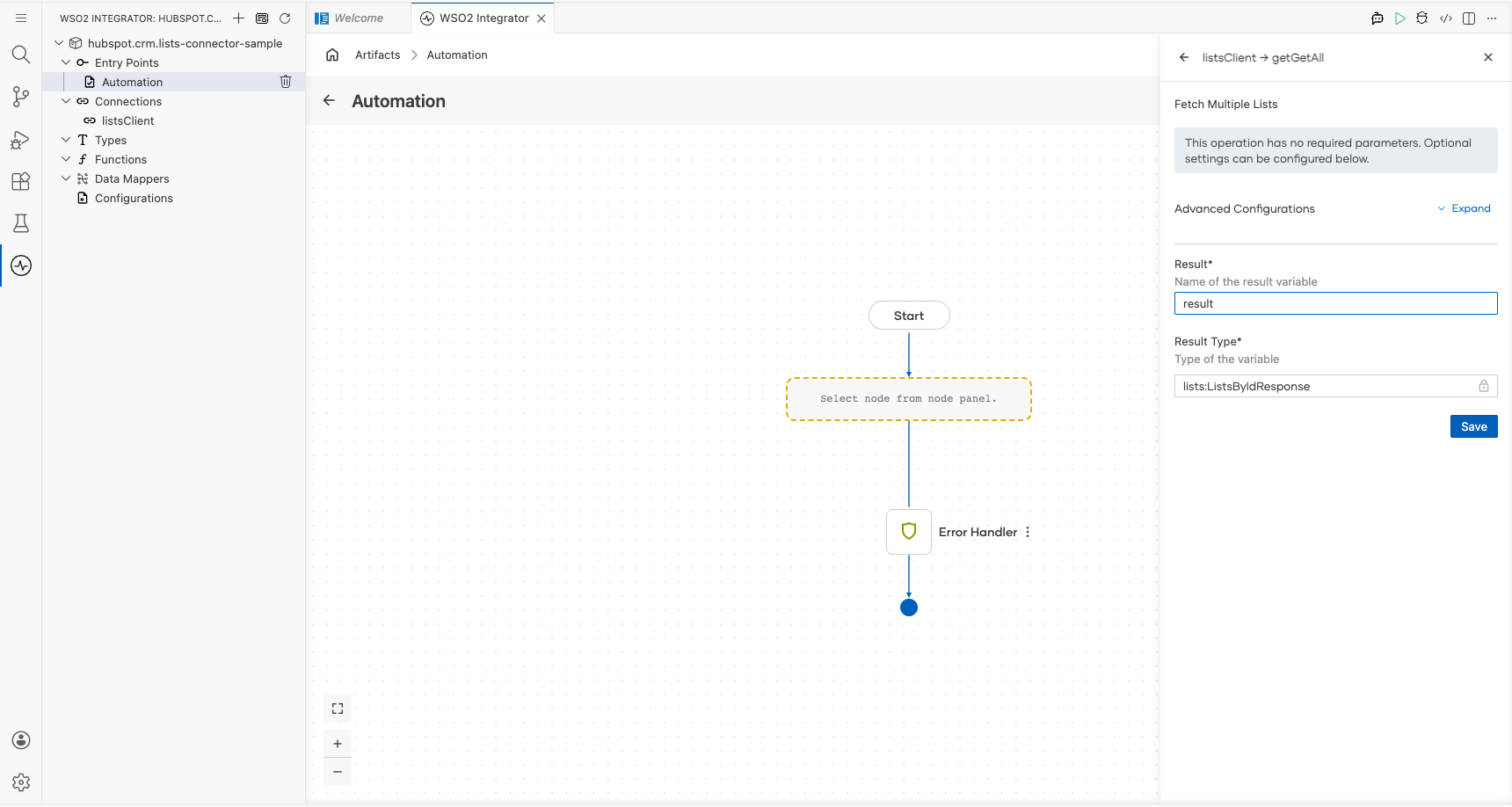Switch to the Welcome tab

[x=359, y=18]
